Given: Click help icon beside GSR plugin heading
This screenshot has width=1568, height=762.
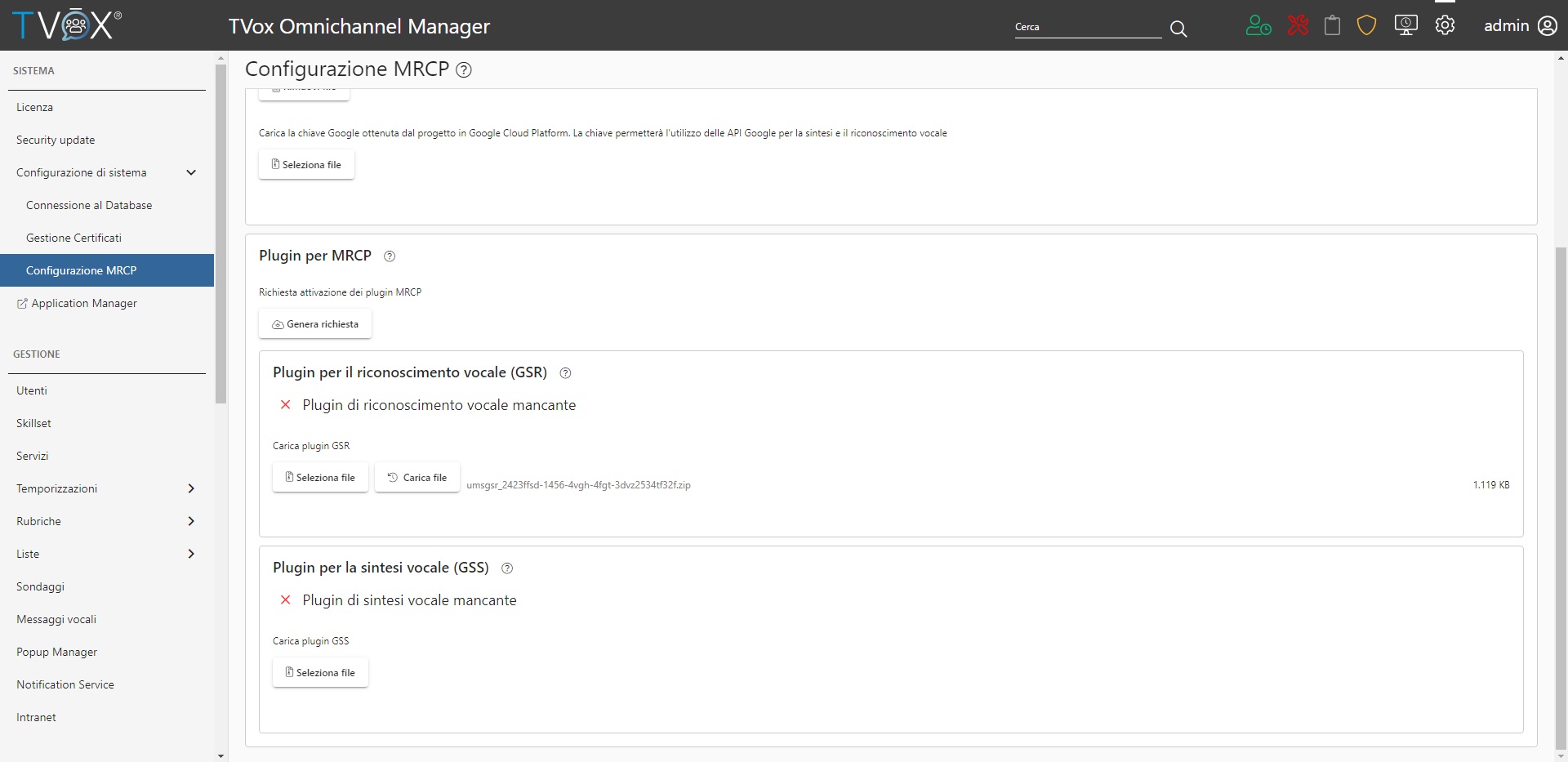Looking at the screenshot, I should [565, 373].
